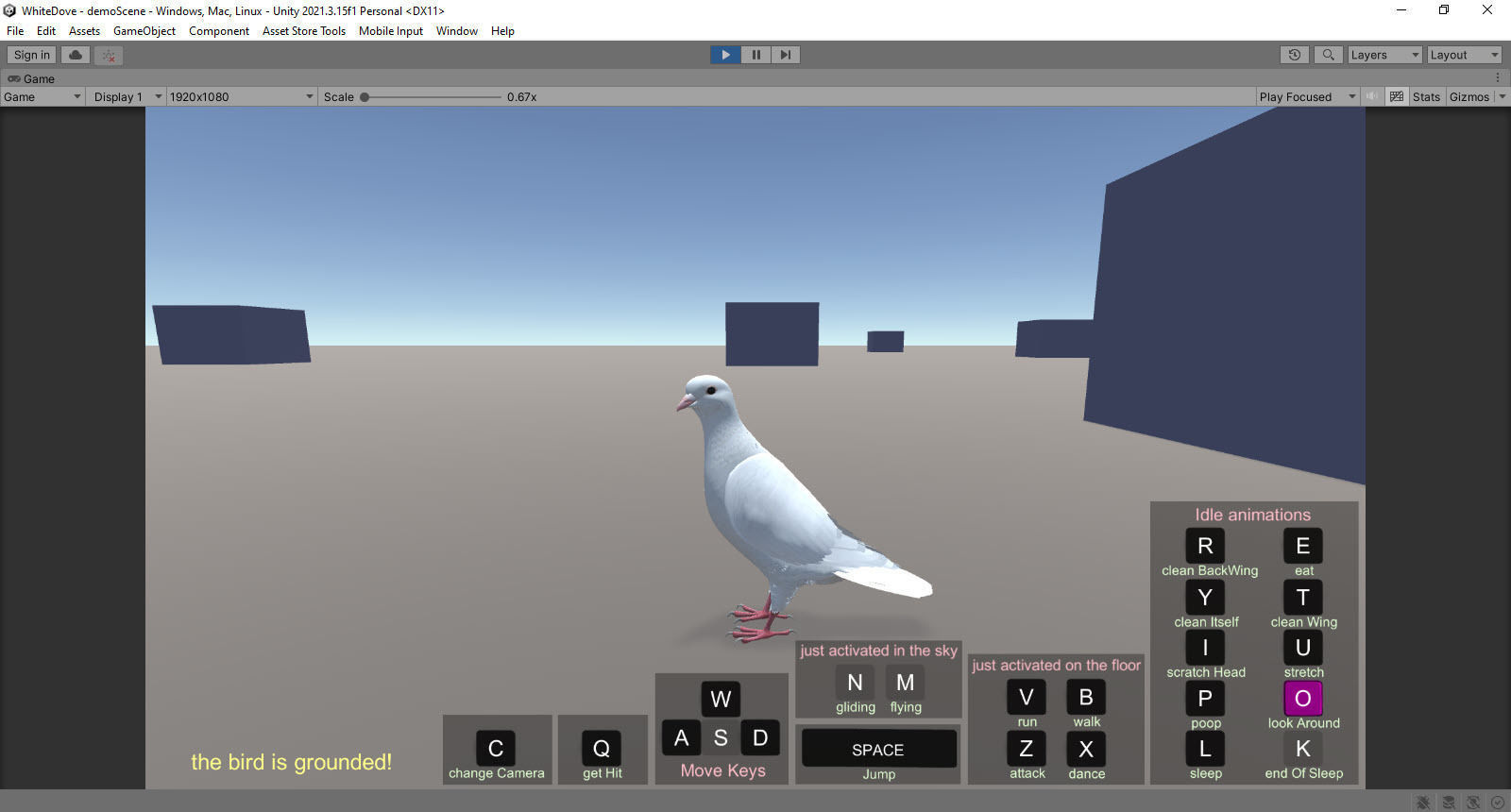Click the R clean BackWing key
Viewport: 1511px width, 812px height.
pos(1205,546)
